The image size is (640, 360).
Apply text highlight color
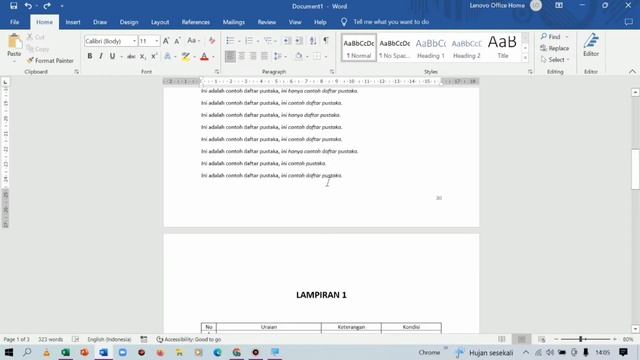point(186,56)
